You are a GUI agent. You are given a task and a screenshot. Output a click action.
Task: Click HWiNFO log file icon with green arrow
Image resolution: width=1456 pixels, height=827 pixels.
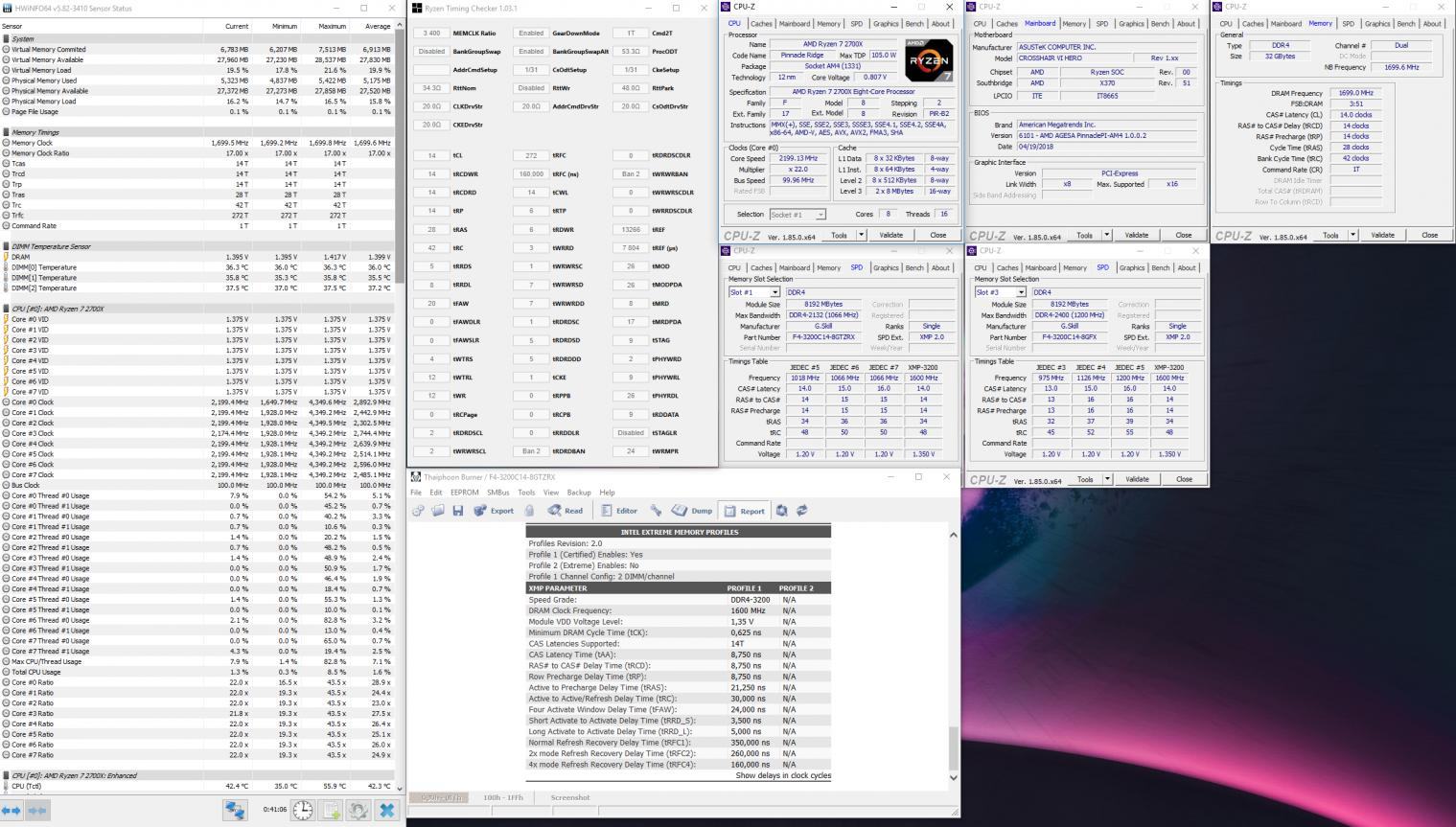point(331,810)
